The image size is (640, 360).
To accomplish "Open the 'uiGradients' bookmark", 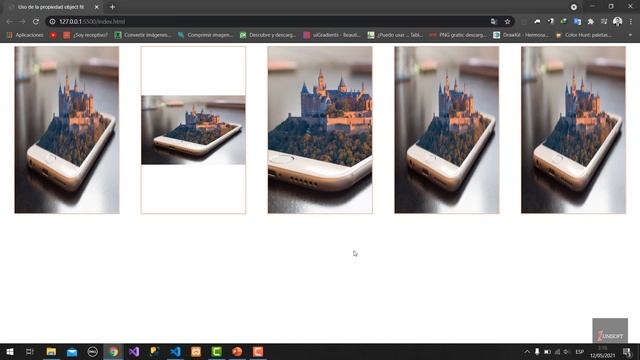I will [332, 35].
